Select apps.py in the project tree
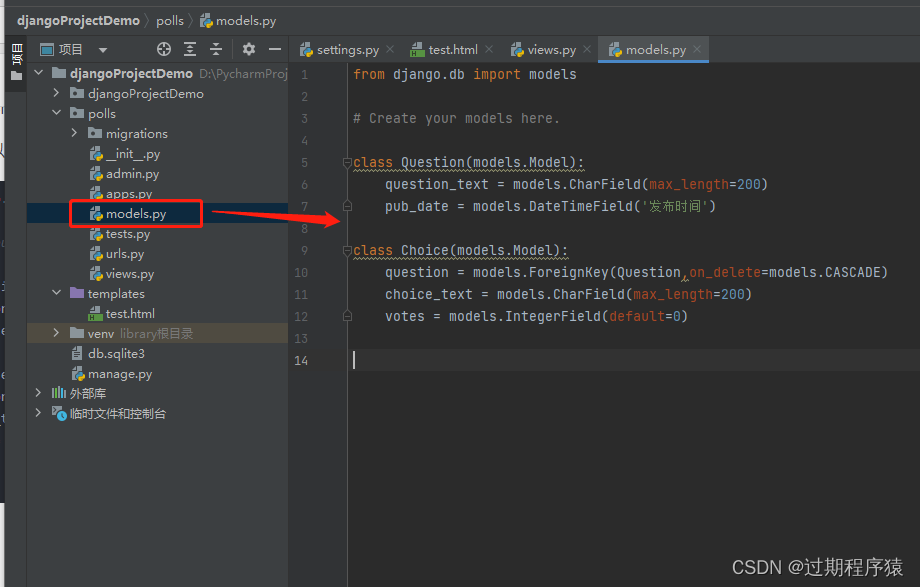Viewport: 920px width, 587px height. [129, 194]
